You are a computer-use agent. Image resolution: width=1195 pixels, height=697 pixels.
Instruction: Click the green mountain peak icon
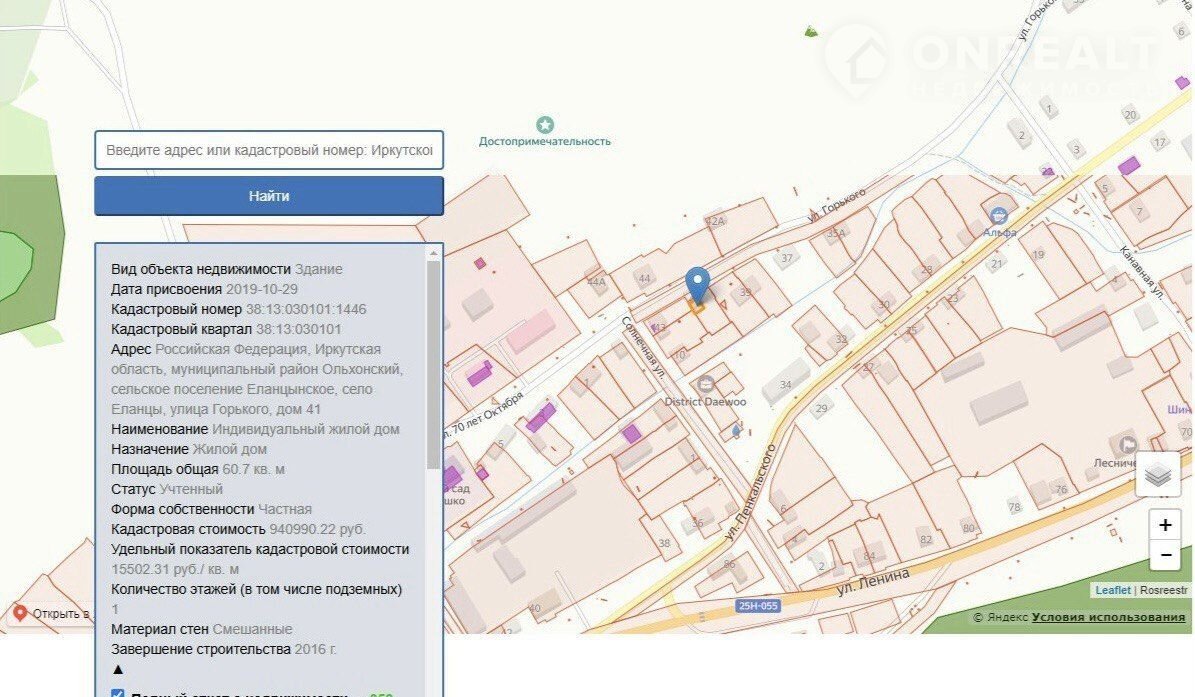[811, 32]
